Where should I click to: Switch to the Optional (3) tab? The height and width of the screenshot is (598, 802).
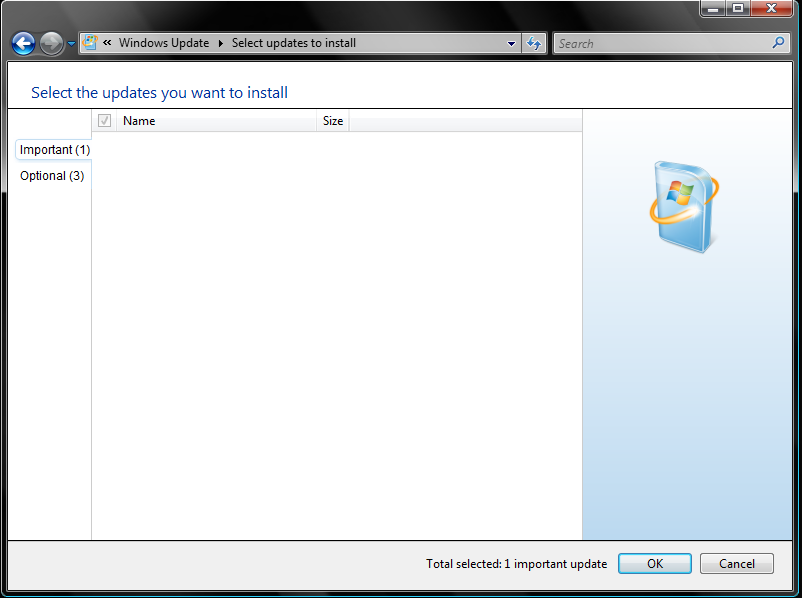point(52,176)
